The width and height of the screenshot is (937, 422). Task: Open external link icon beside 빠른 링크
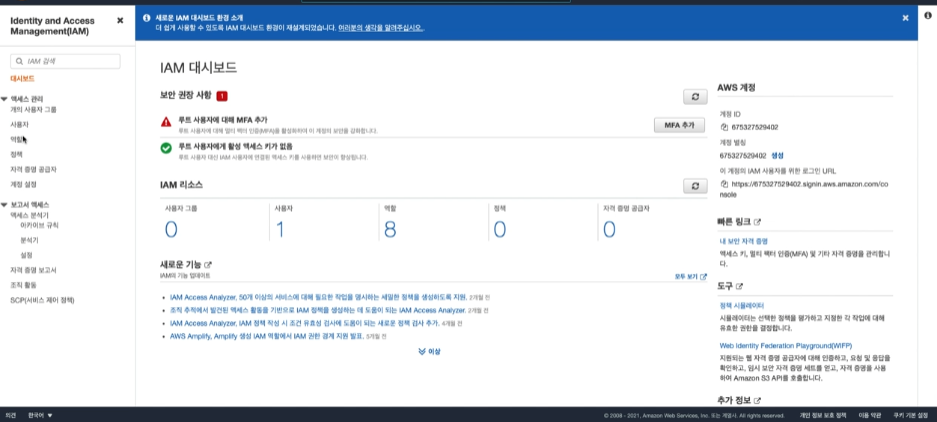[x=757, y=222]
